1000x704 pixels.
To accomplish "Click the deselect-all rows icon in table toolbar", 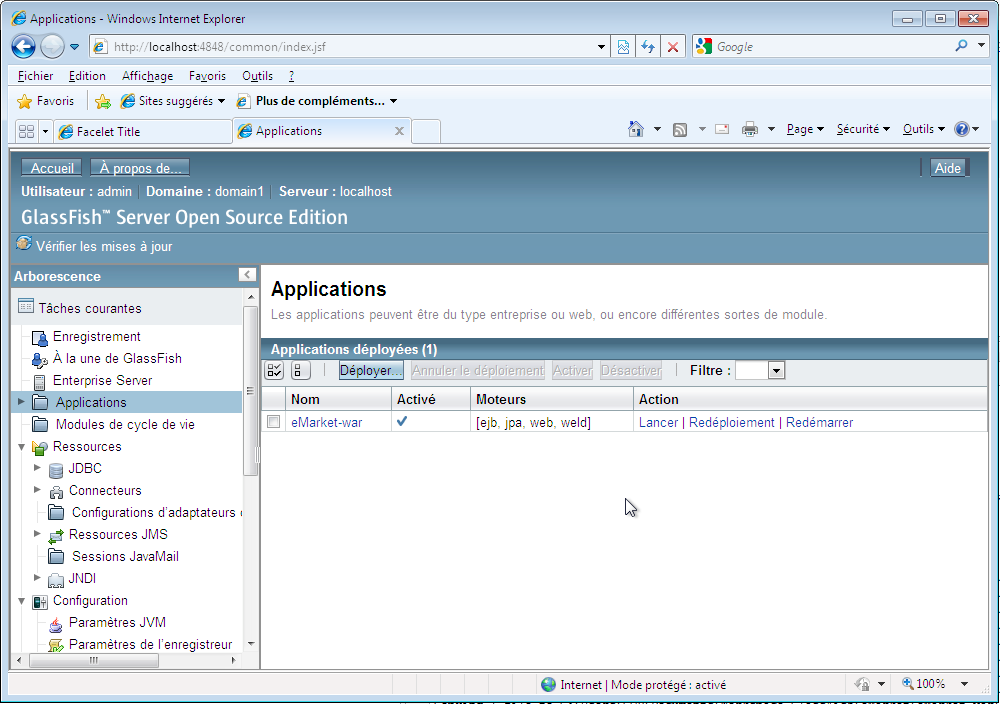I will (300, 370).
